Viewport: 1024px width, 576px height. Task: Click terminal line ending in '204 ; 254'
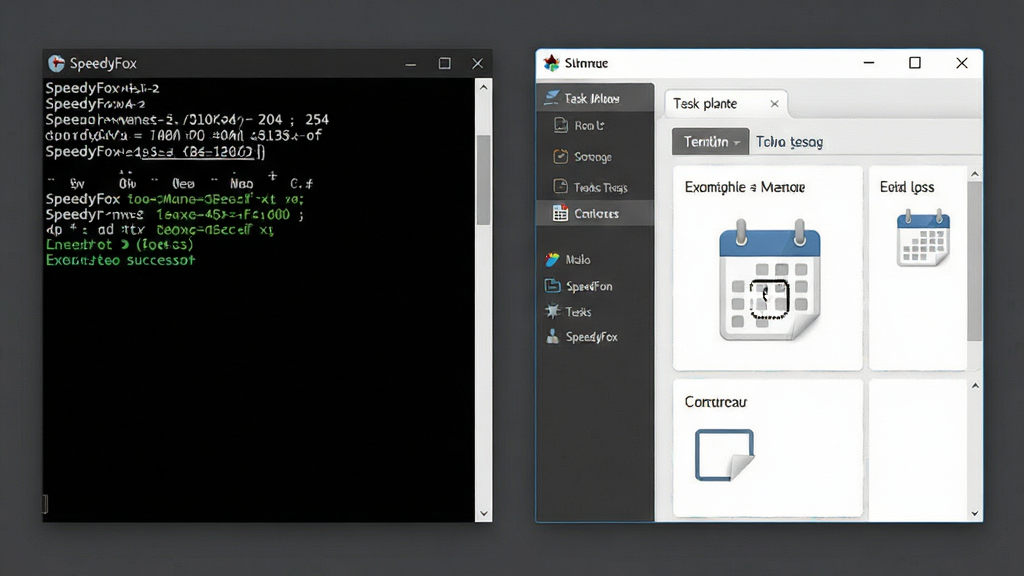(187, 120)
